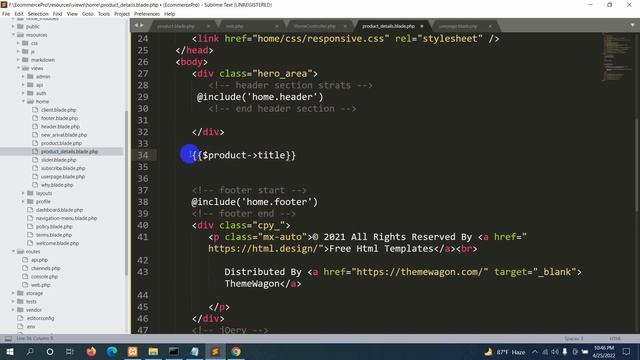Expand the layouts folder
Screen dimensions: 640x360
pyautogui.click(x=23, y=193)
